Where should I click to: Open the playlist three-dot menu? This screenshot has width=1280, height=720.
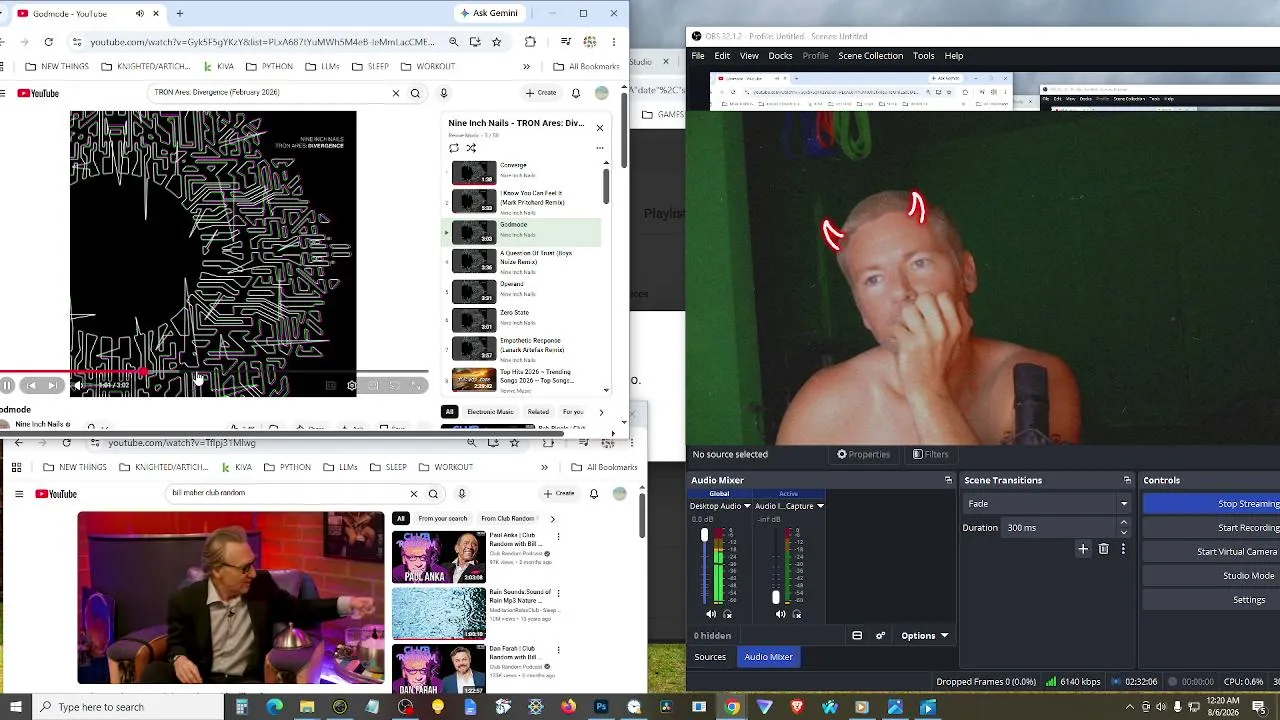[600, 148]
